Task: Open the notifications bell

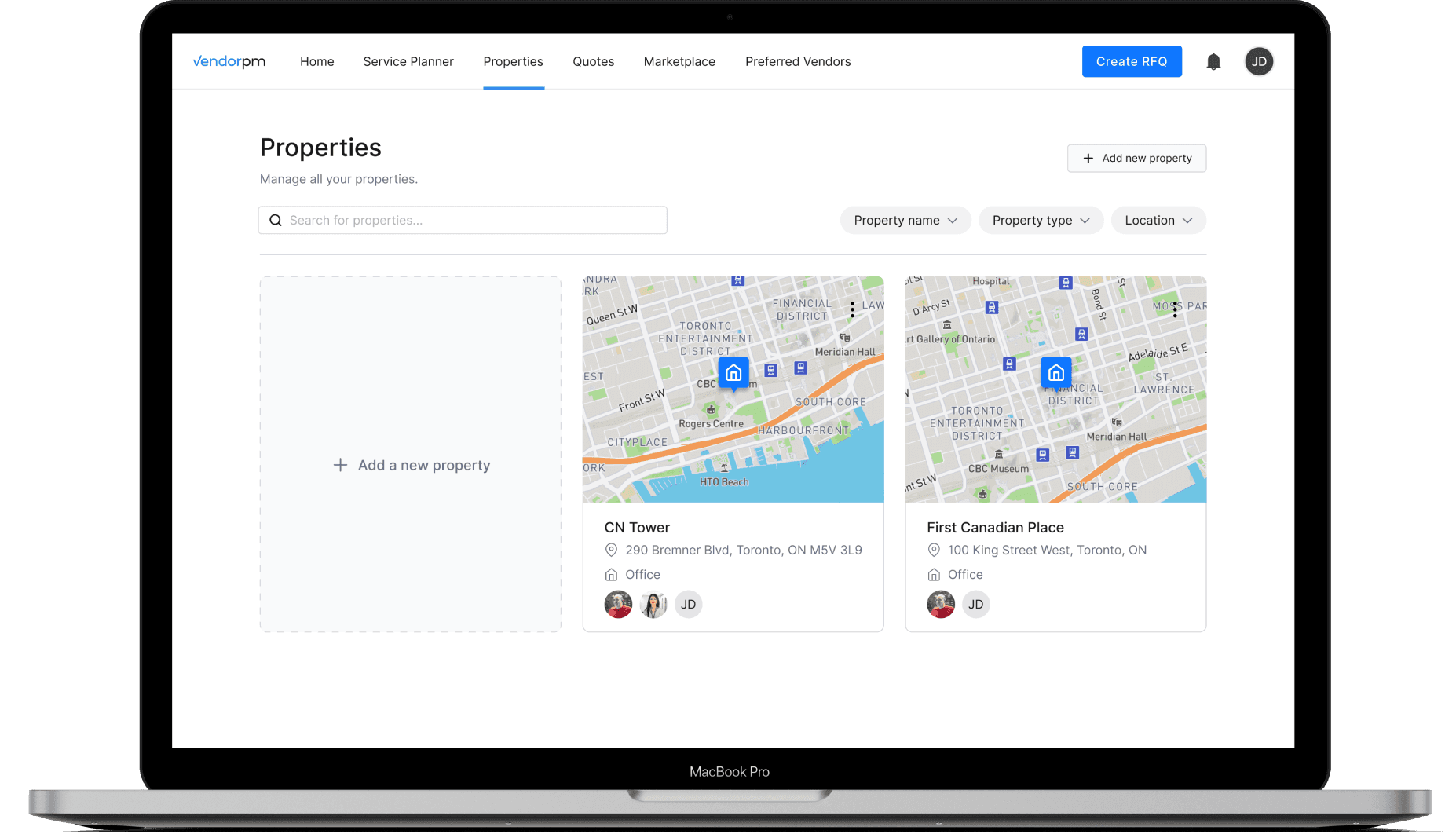Action: [1213, 61]
